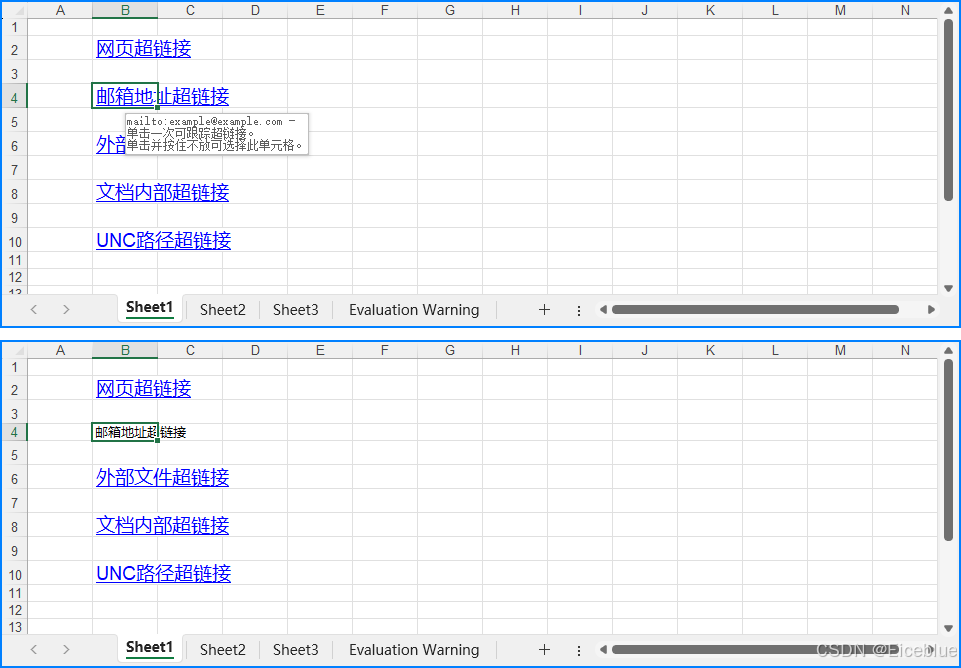
Task: Add new sheet with plus icon, bottom spreadsheet
Action: pos(544,650)
